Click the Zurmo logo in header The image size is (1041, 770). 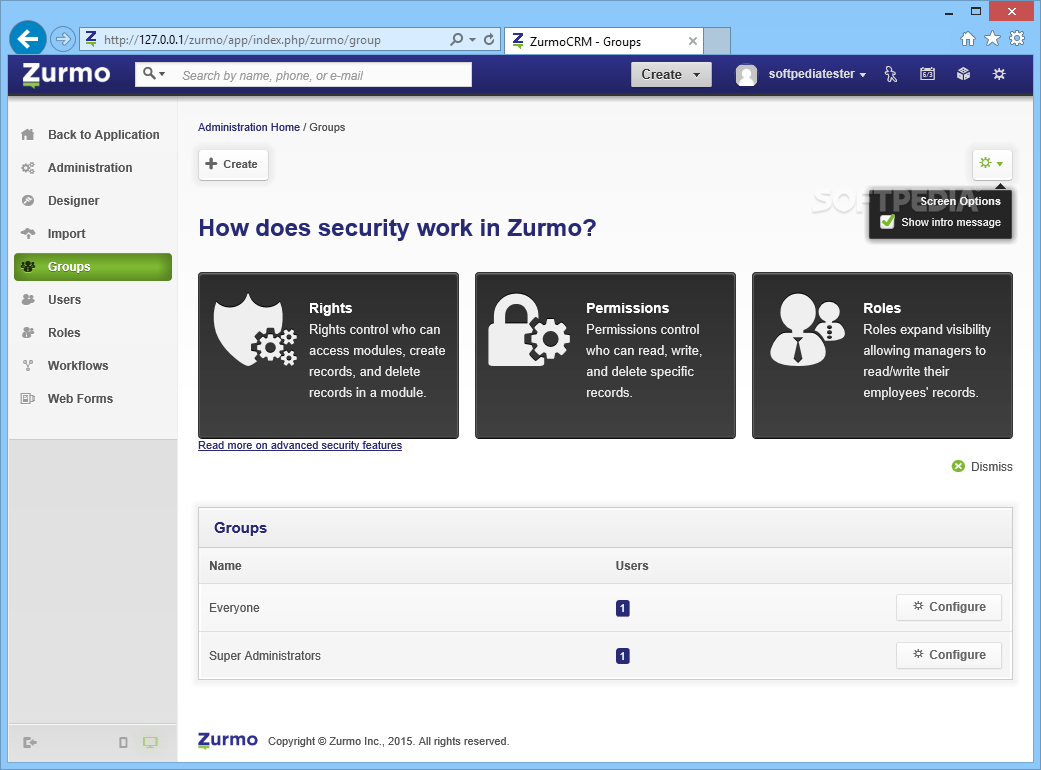(x=66, y=74)
